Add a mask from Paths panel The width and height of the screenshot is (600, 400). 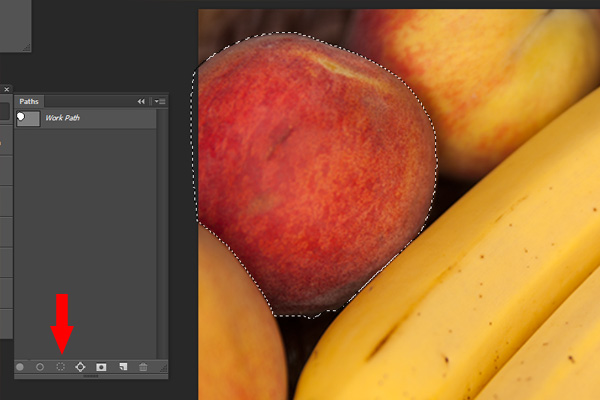point(101,367)
